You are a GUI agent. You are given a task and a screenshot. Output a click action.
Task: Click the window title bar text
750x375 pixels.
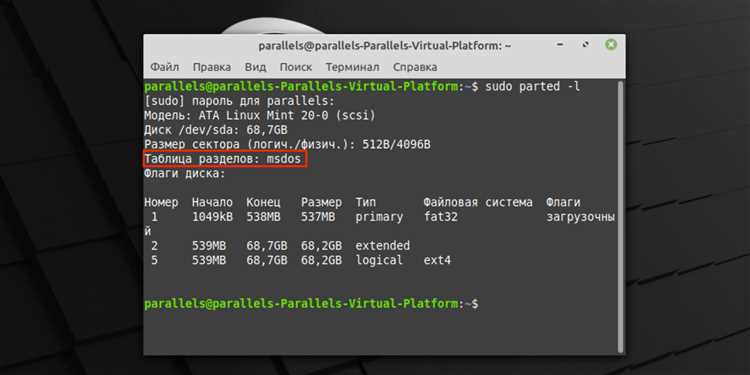(385, 46)
